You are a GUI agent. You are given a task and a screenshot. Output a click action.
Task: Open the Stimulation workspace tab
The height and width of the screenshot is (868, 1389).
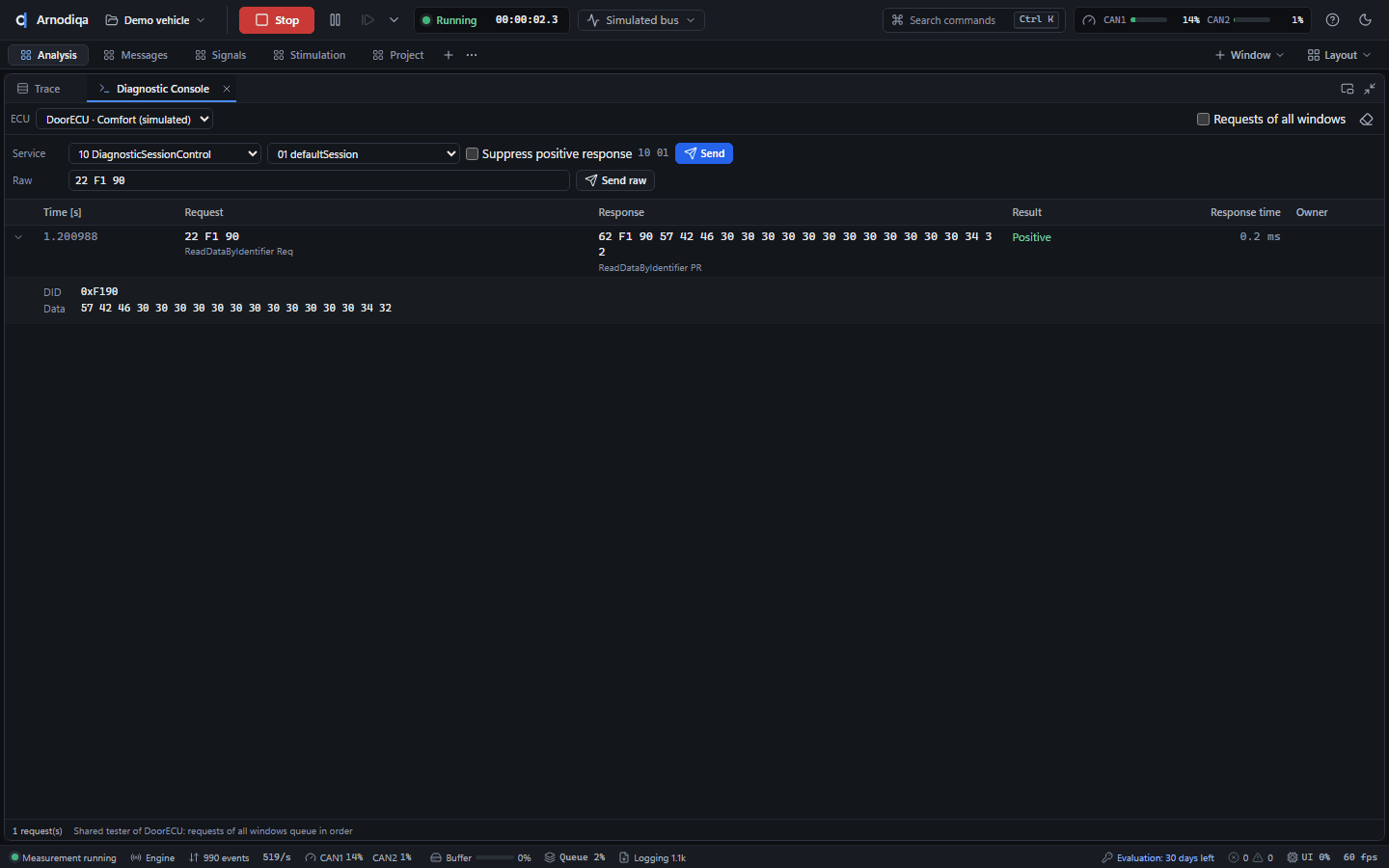tap(309, 55)
